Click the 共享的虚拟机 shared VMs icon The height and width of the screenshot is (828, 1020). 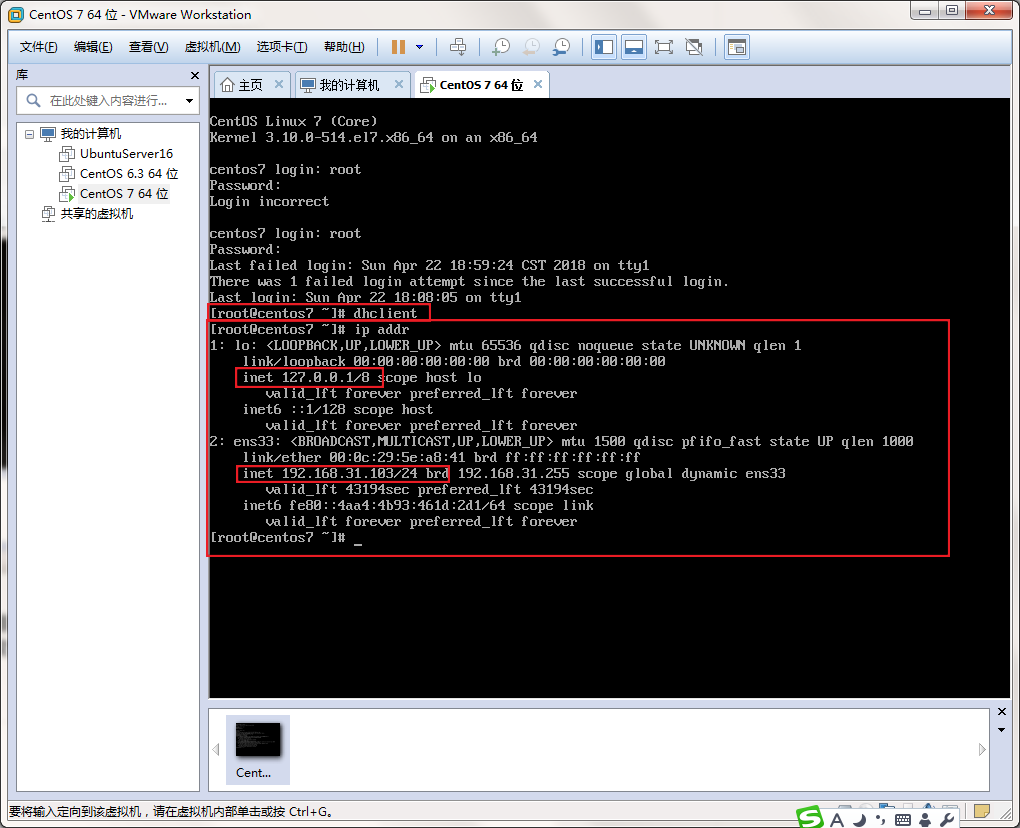(x=48, y=214)
